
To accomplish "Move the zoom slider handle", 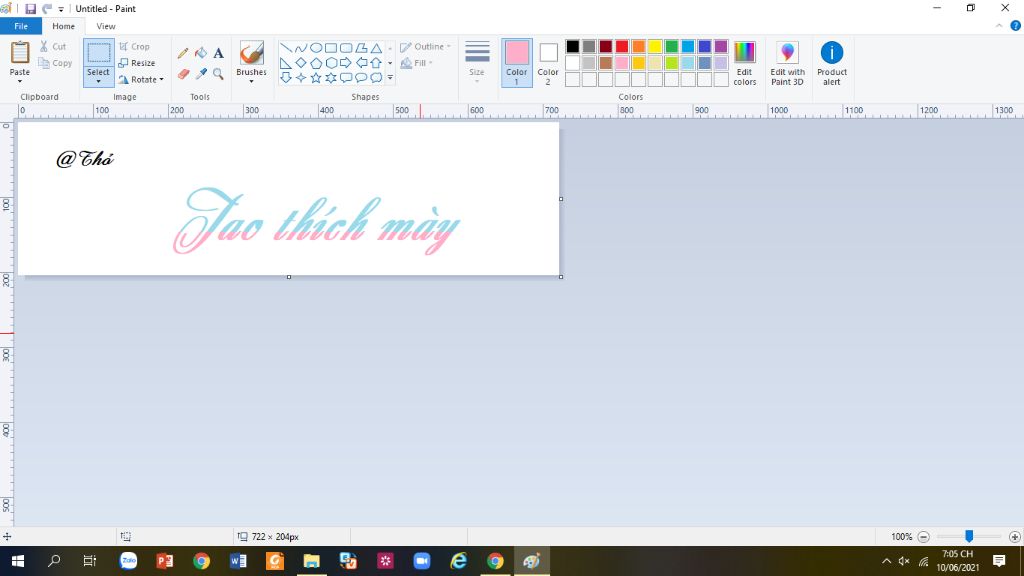I will [x=969, y=536].
